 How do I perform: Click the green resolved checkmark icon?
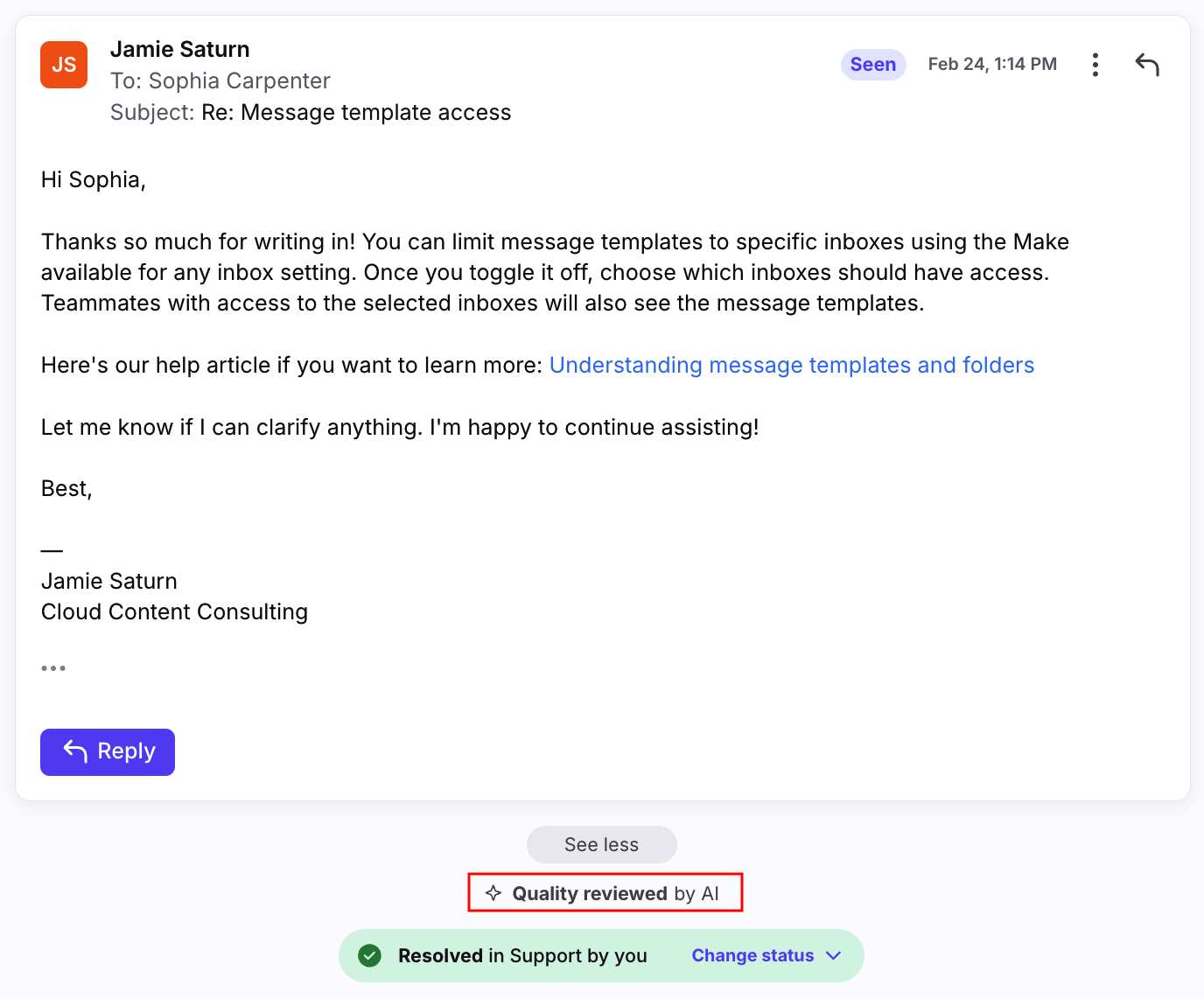point(370,955)
